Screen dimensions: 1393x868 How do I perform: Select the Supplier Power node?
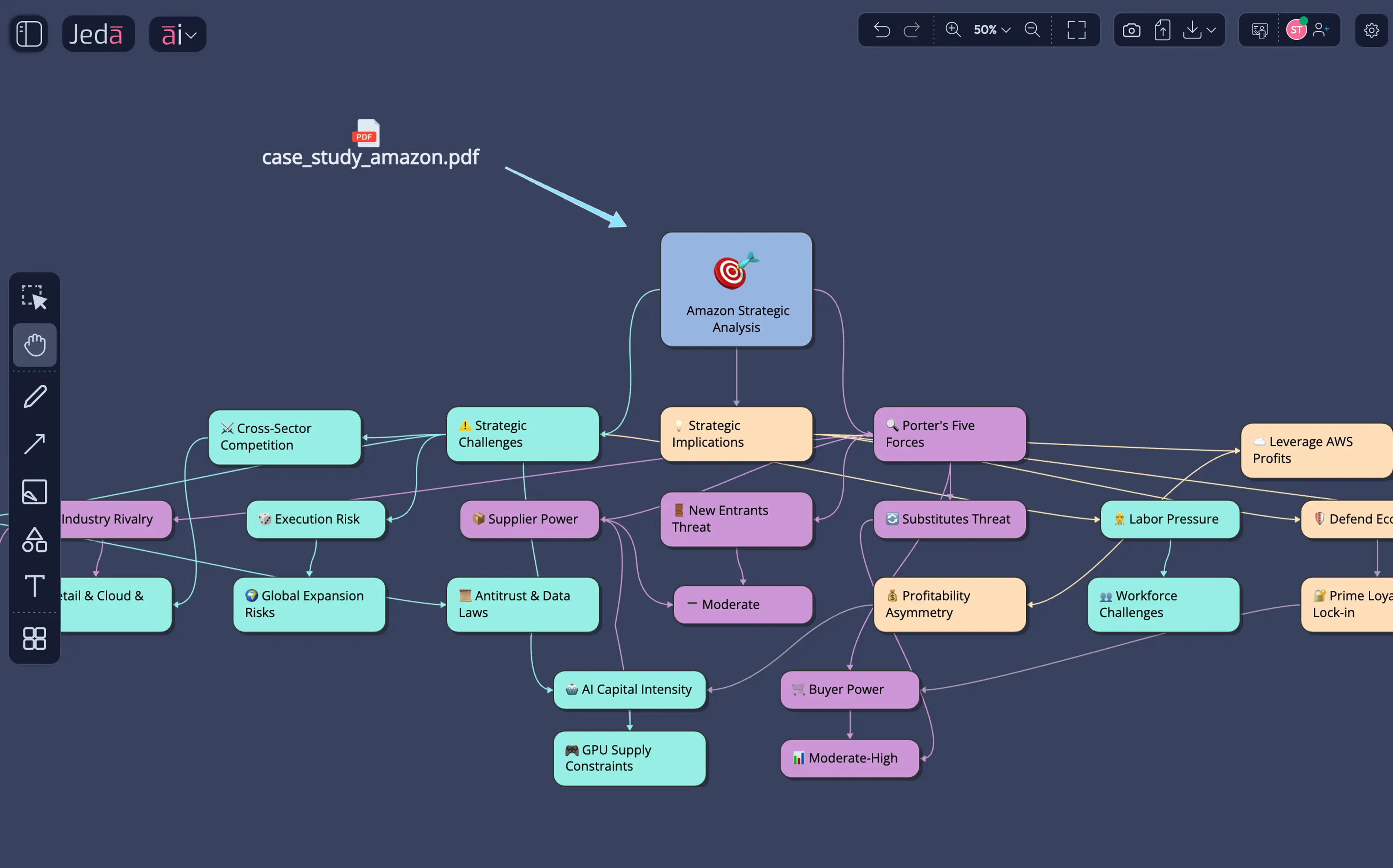coord(529,519)
